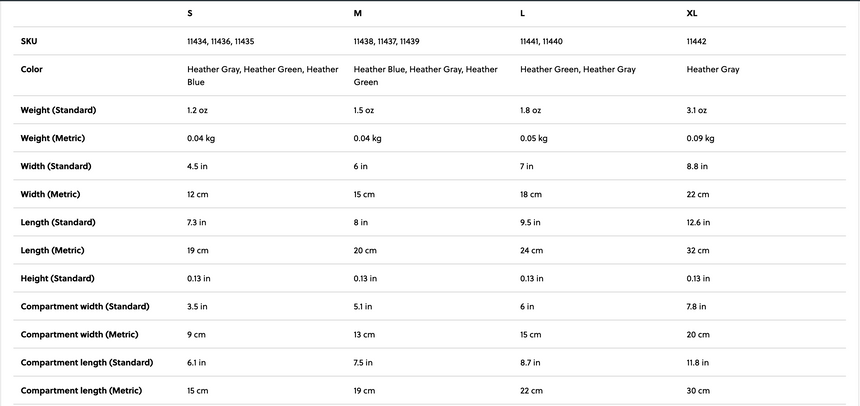Viewport: 860px width, 406px height.
Task: Click the Height (Standard) row label
Action: pos(57,278)
